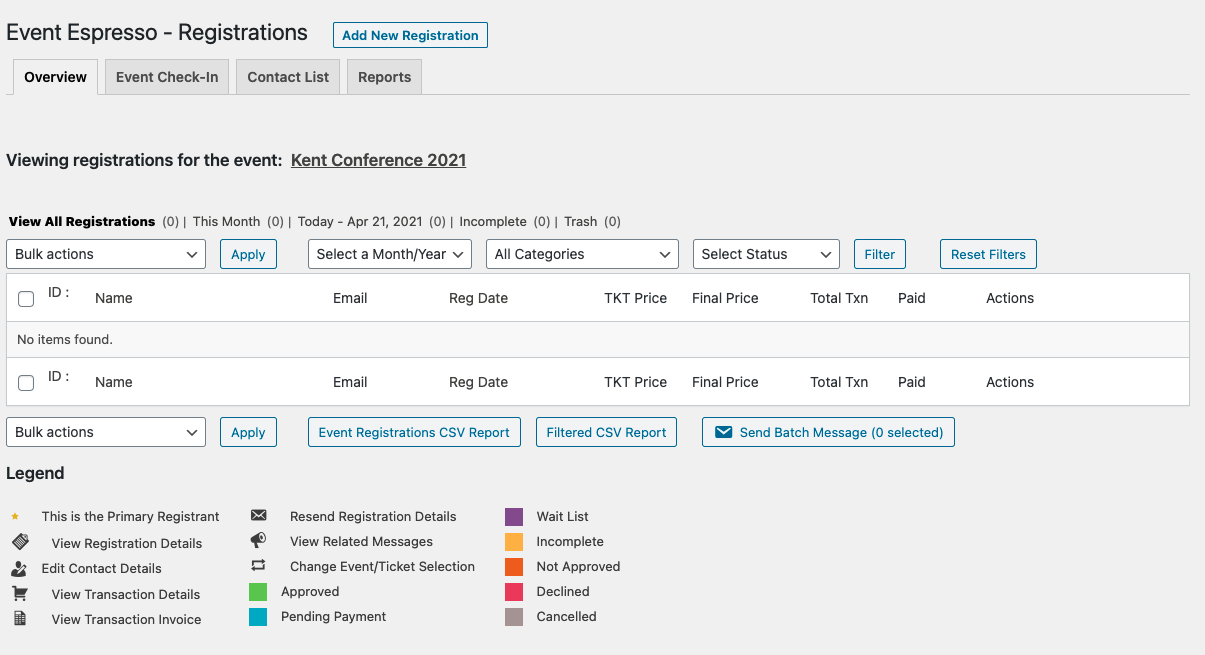Click Add New Registration button

pyautogui.click(x=410, y=35)
